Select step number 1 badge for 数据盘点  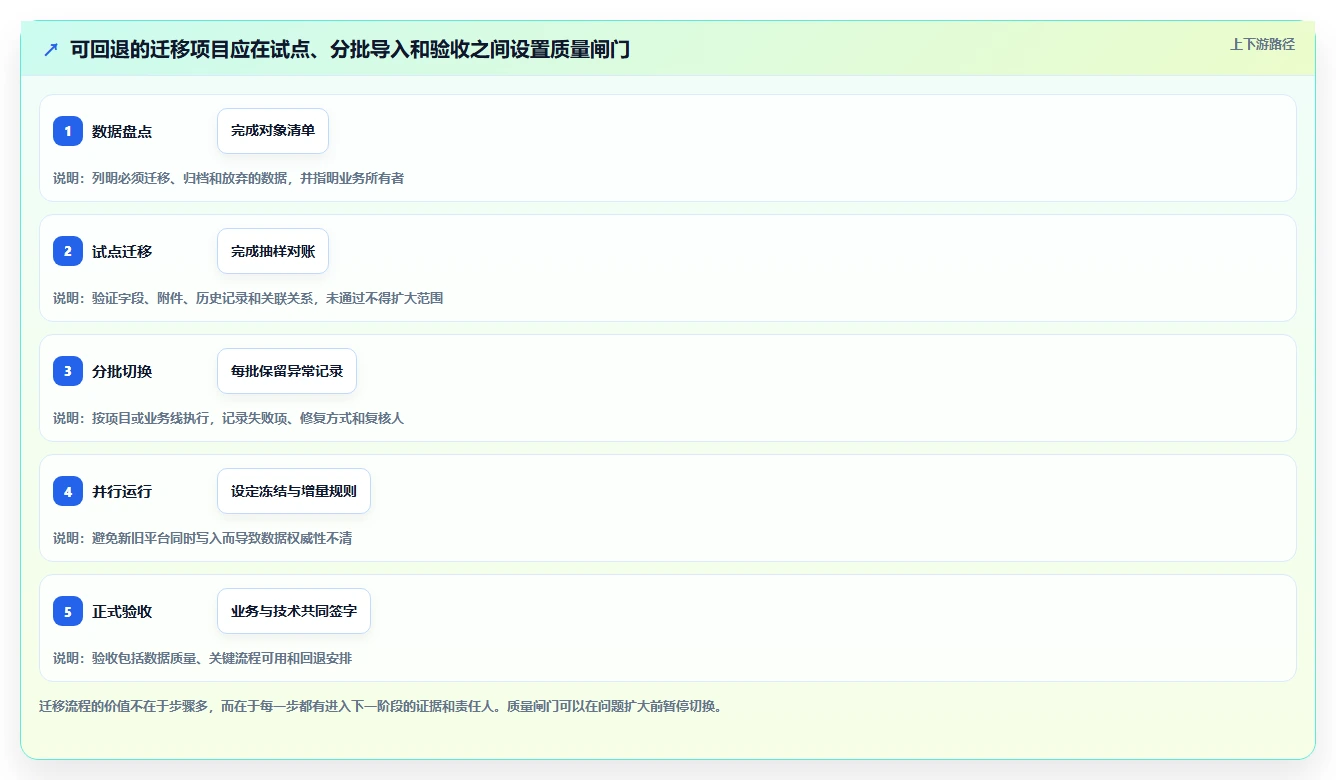tap(68, 131)
